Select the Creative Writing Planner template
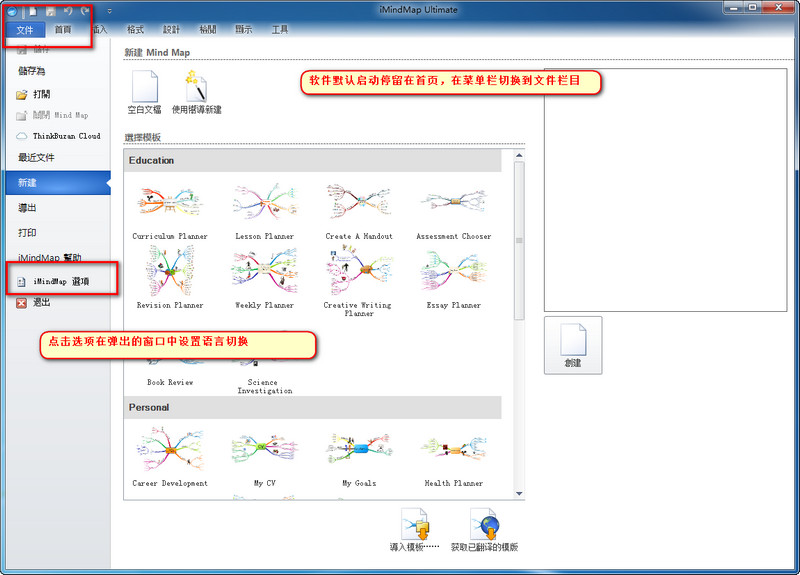The width and height of the screenshot is (800, 575). [x=359, y=282]
